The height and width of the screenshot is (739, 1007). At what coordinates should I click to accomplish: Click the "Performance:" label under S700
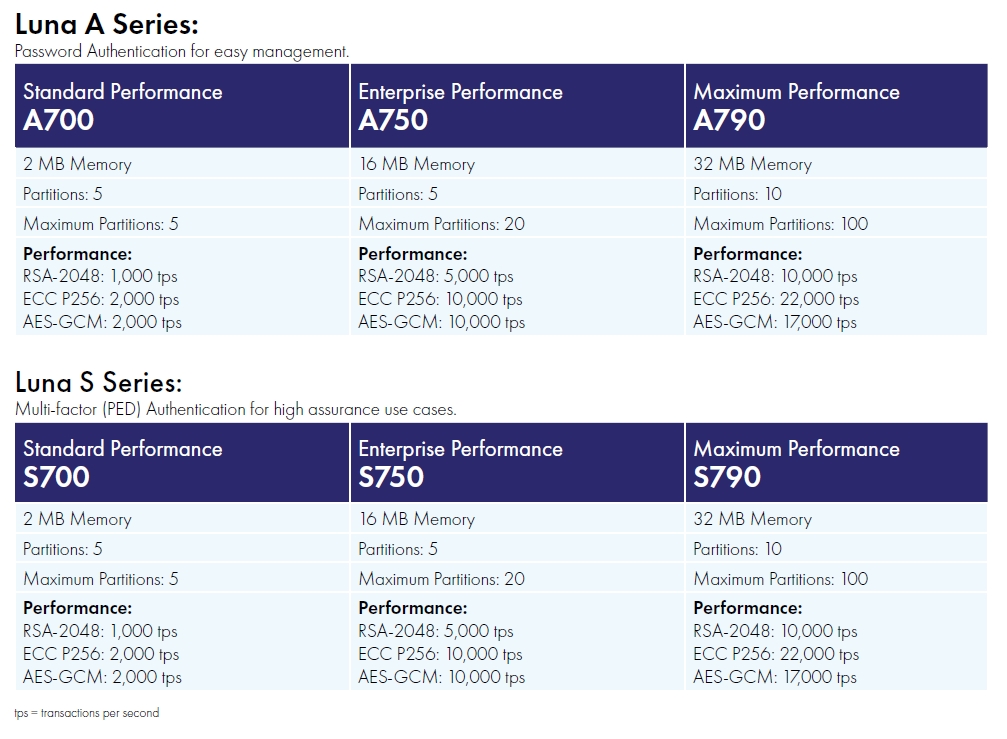pyautogui.click(x=77, y=608)
